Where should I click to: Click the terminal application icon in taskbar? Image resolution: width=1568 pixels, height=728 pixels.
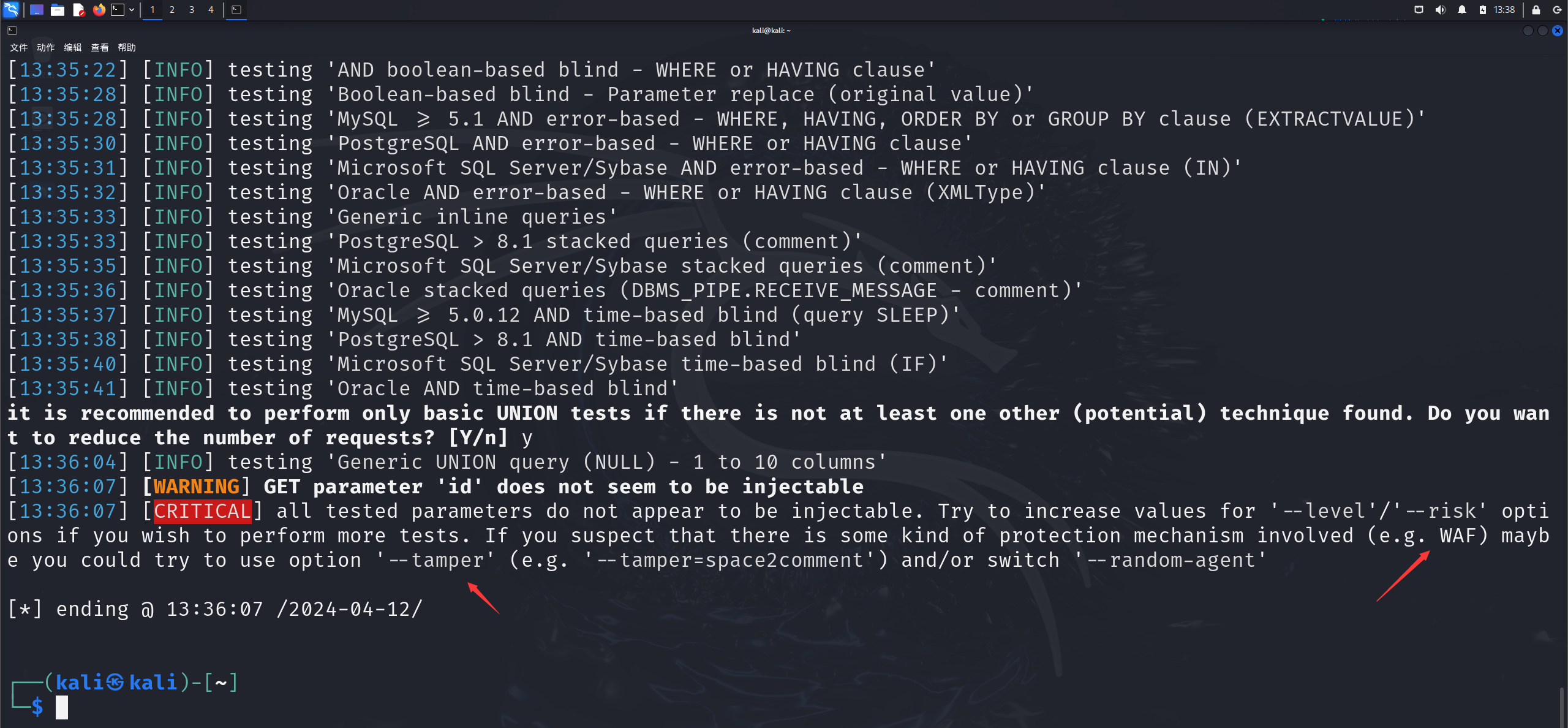[x=117, y=9]
